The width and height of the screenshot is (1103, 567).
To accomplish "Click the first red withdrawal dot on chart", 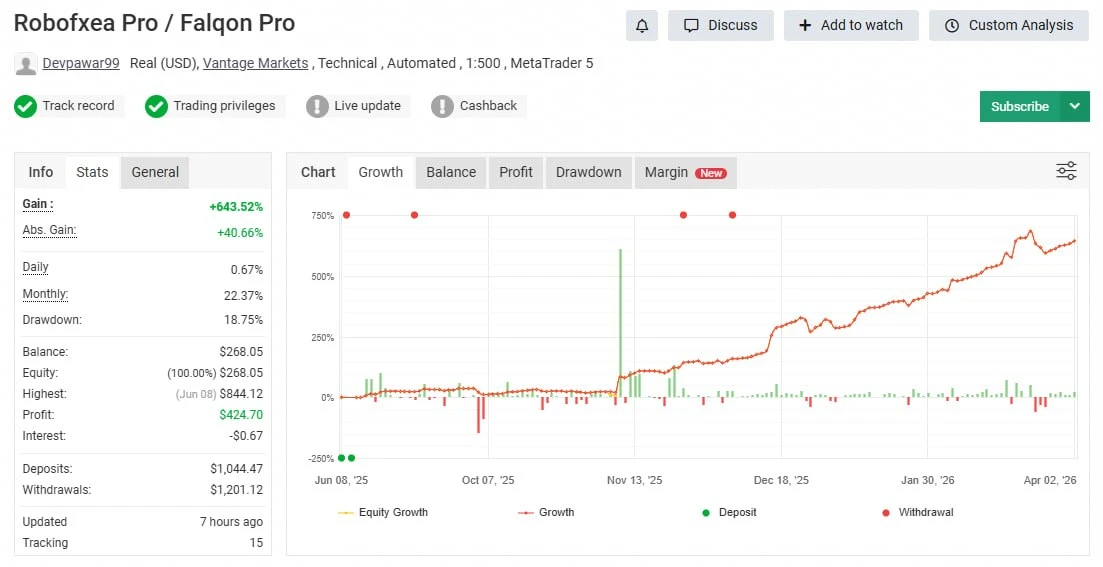I will pyautogui.click(x=346, y=215).
